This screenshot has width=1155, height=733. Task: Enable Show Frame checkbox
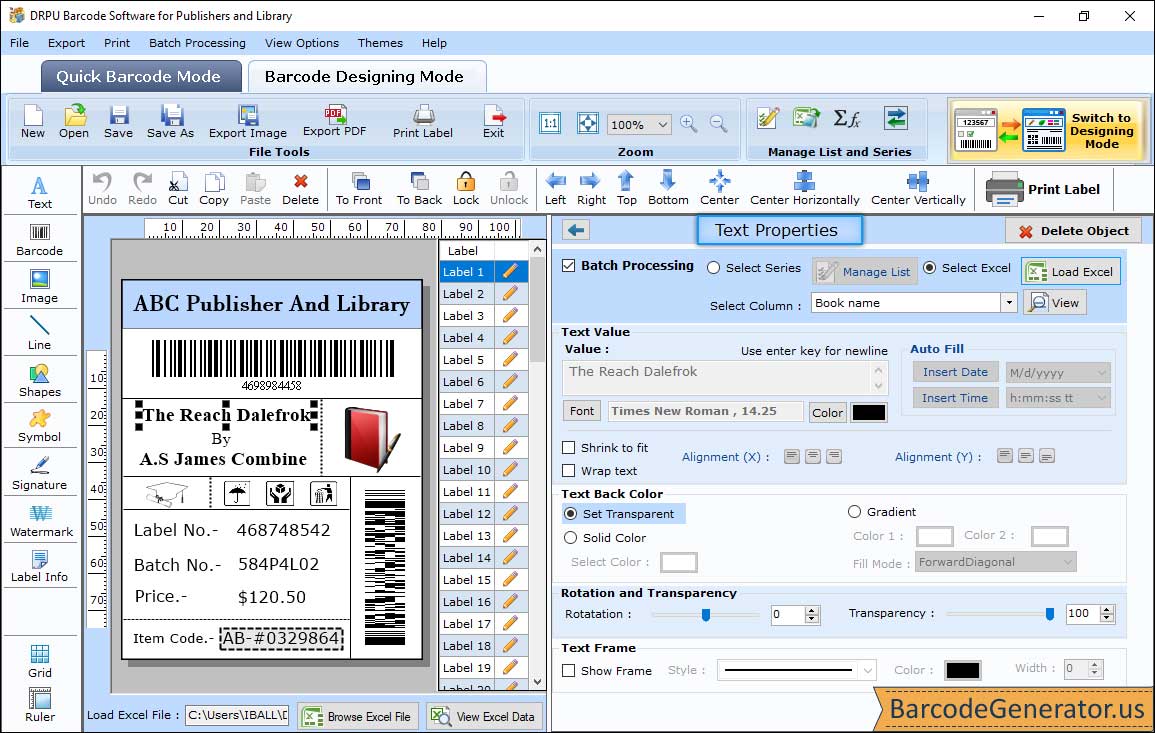point(569,670)
